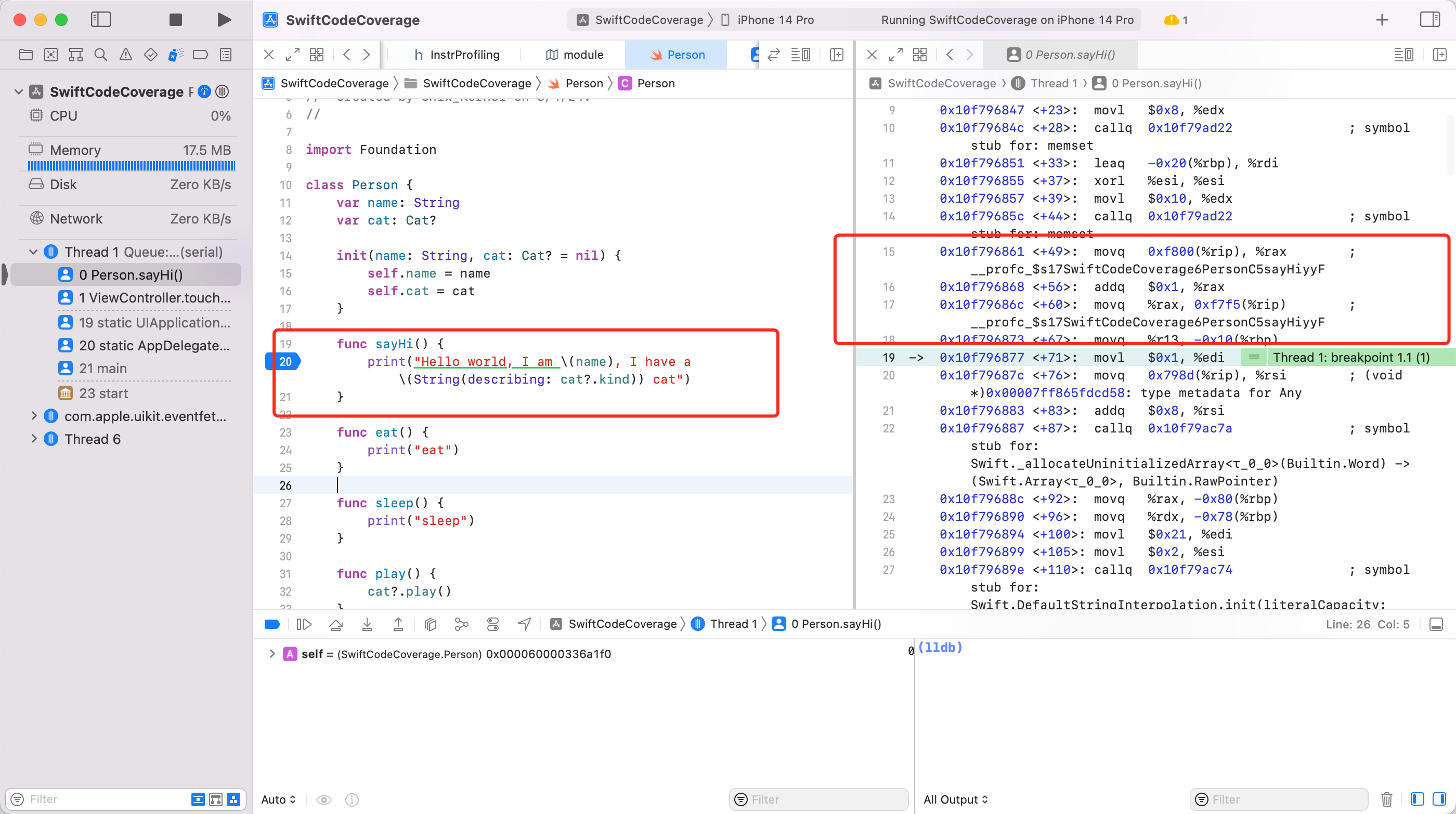This screenshot has height=814, width=1456.
Task: Expand the Thread 6 tree item
Action: coord(33,439)
